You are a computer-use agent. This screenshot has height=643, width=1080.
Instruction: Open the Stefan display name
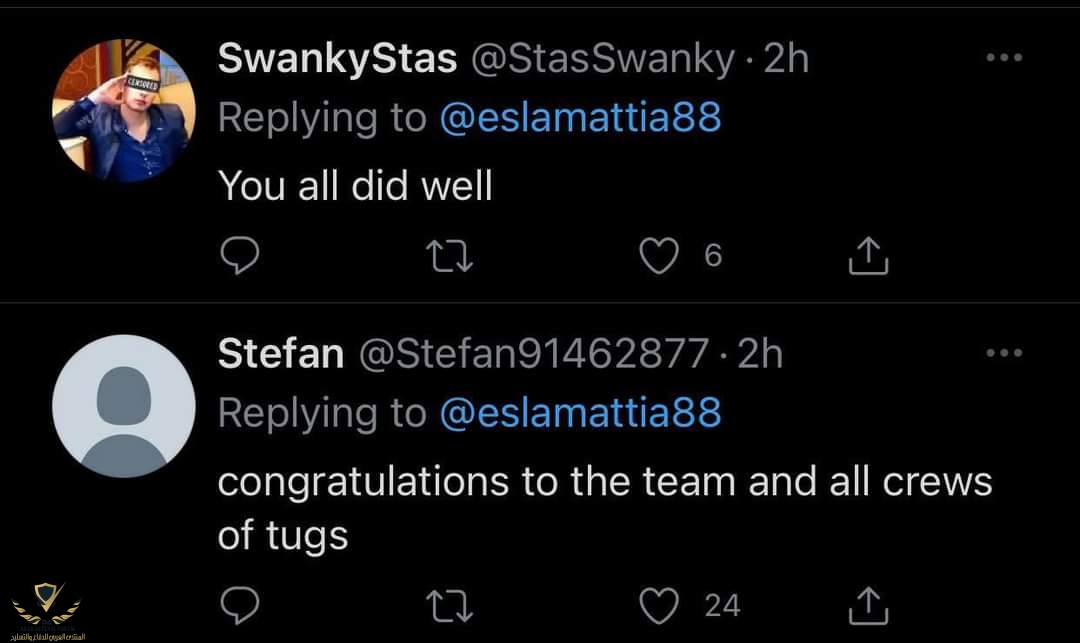(281, 354)
